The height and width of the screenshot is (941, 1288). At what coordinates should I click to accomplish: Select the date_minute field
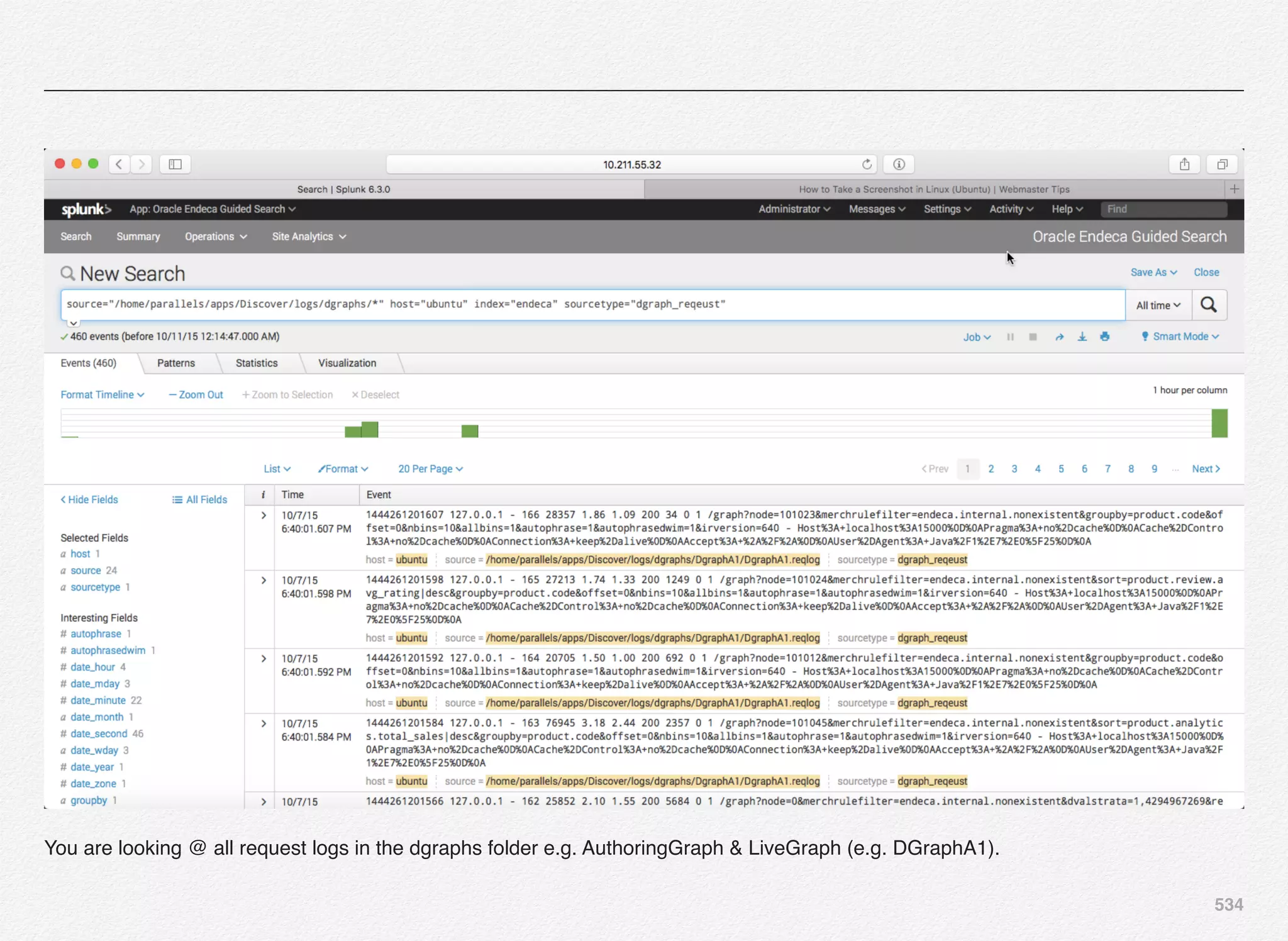point(98,701)
